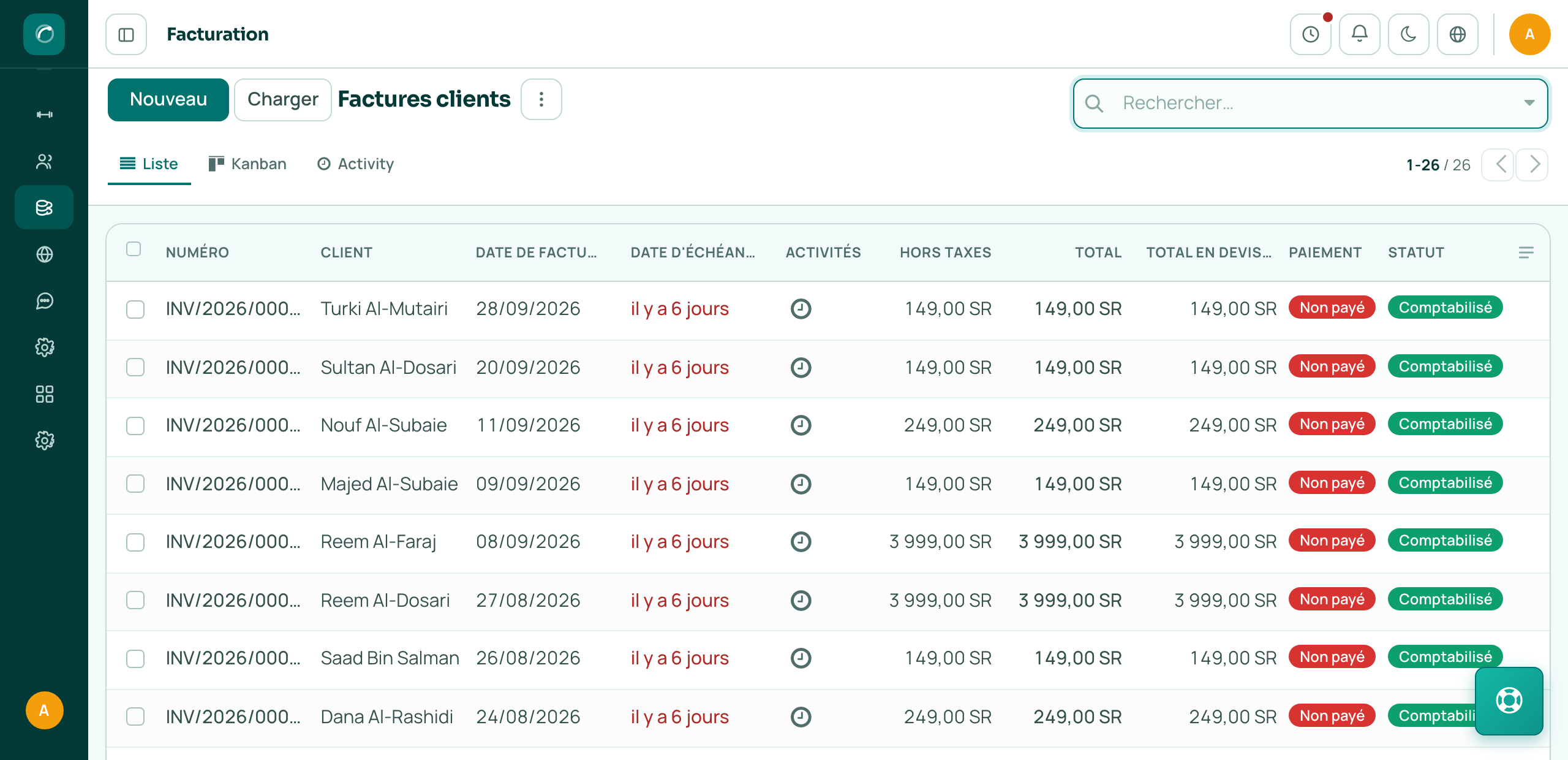Image resolution: width=1568 pixels, height=760 pixels.
Task: Open the bottom gear settings icon in sidebar
Action: click(x=44, y=440)
